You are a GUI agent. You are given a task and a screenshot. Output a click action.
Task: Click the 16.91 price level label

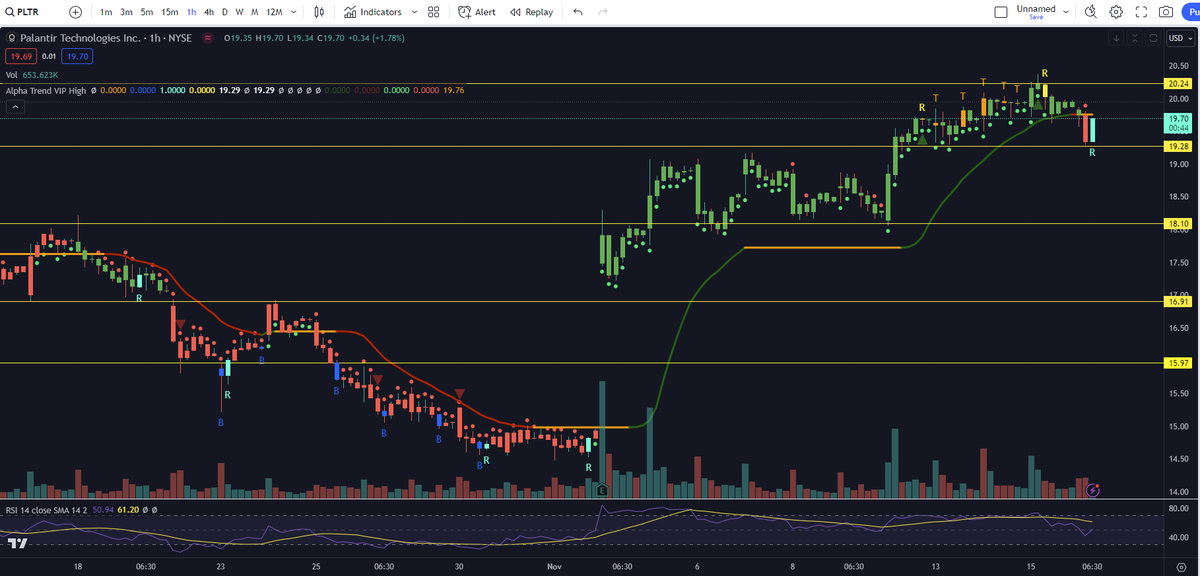click(1180, 301)
